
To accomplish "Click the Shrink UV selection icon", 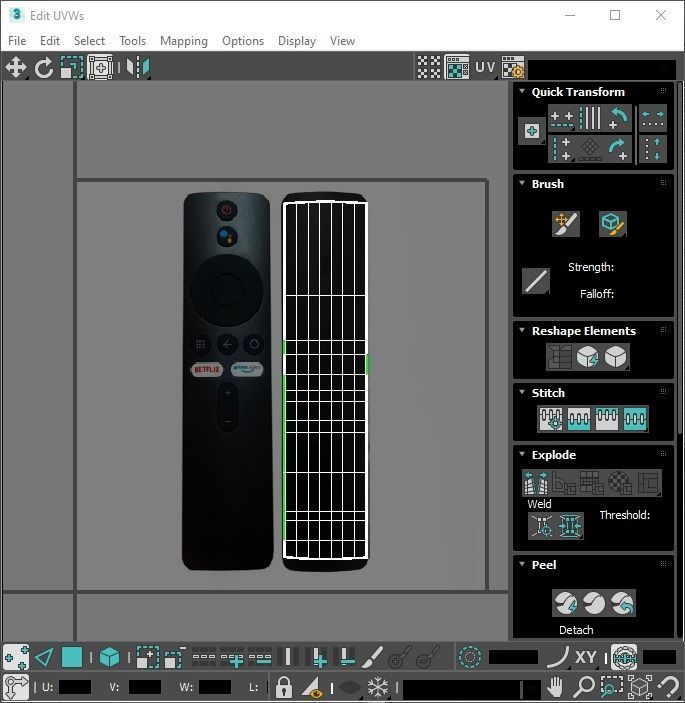I will tap(175, 658).
